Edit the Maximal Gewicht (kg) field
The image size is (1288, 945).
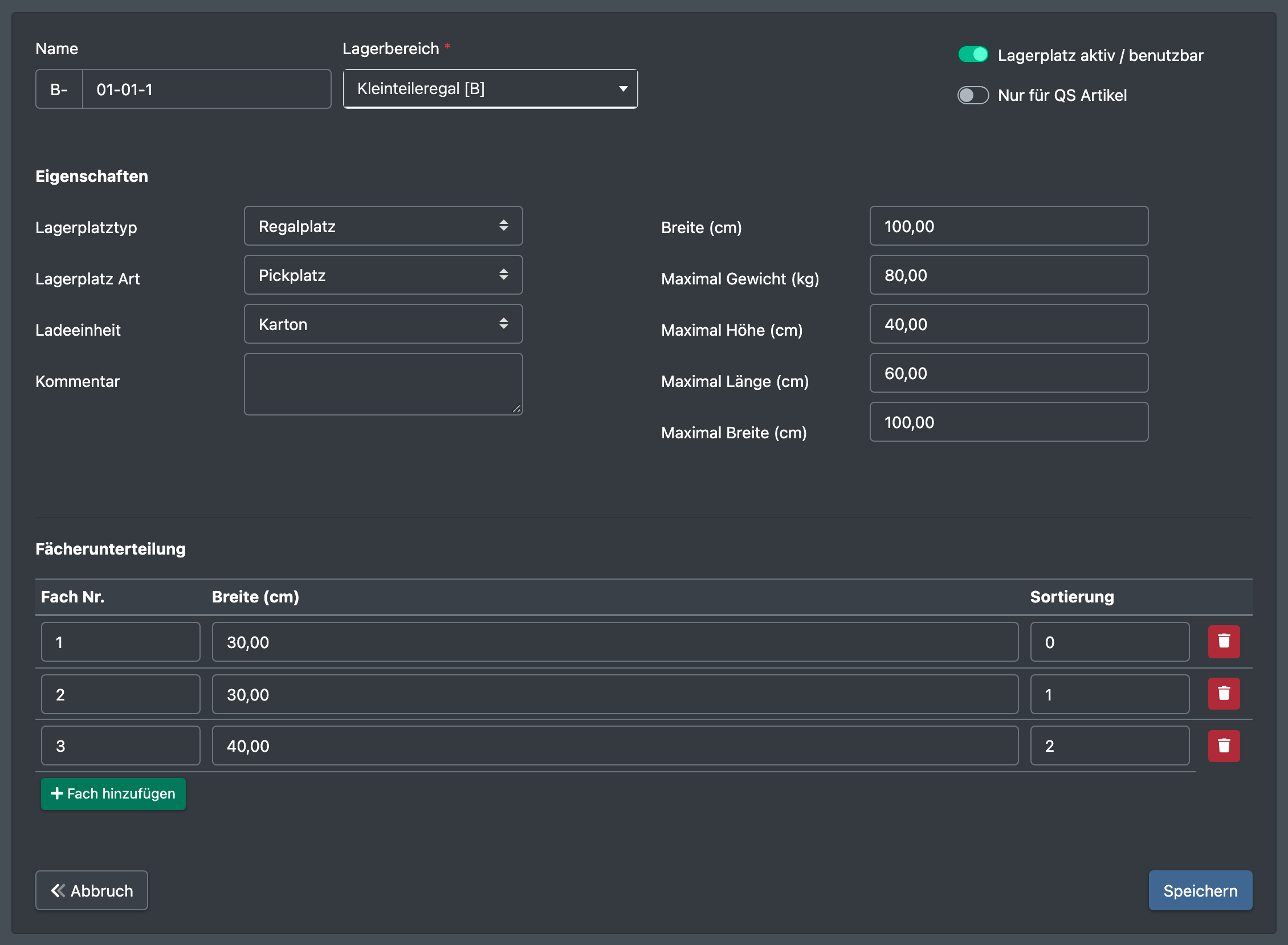[1009, 275]
